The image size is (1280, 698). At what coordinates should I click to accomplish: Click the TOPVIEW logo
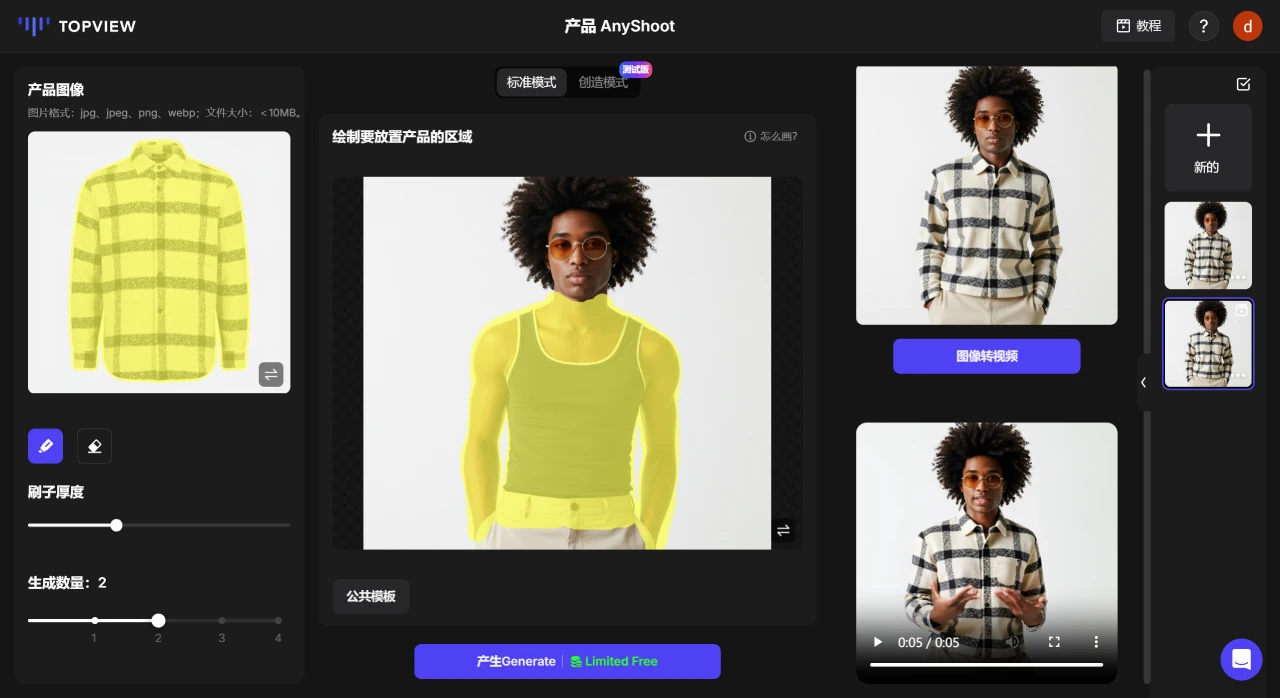pyautogui.click(x=77, y=26)
